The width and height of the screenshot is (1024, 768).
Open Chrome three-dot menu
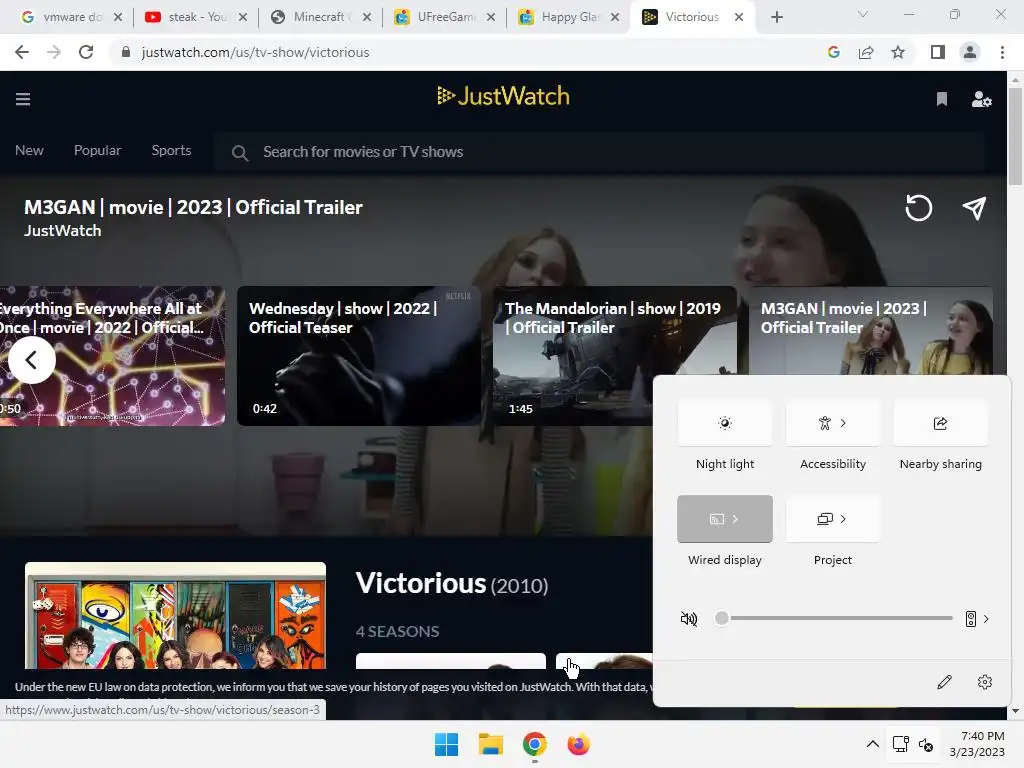(x=1002, y=52)
